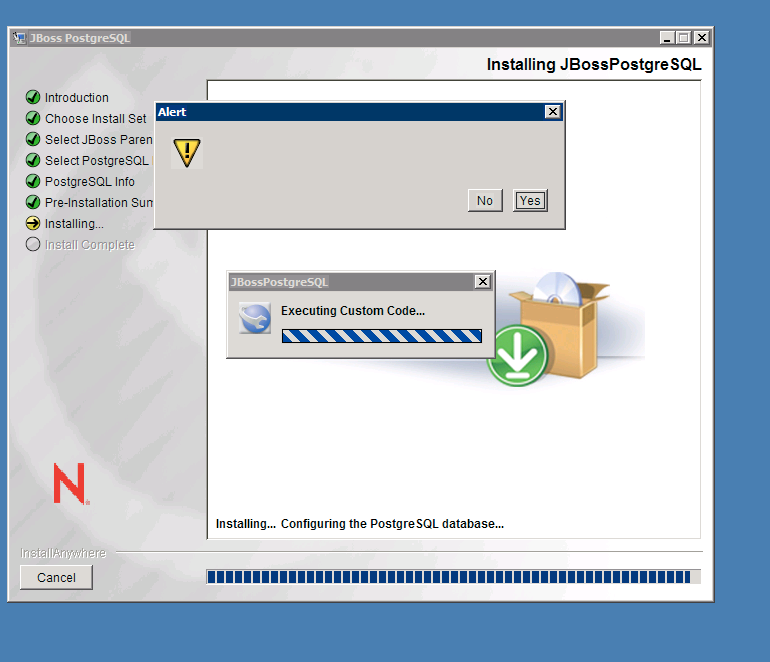Close the JBossPostgreSQL progress popup

coord(483,281)
